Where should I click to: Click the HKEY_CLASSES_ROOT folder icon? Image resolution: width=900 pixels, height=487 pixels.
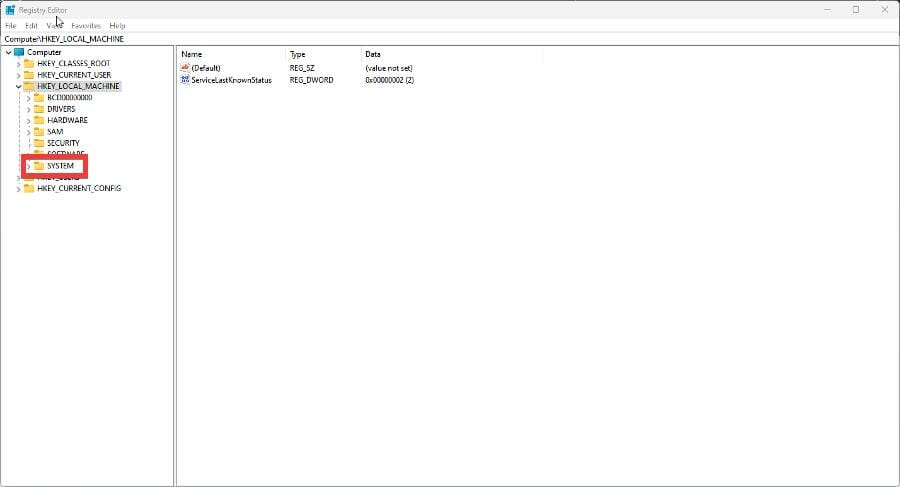tap(29, 63)
